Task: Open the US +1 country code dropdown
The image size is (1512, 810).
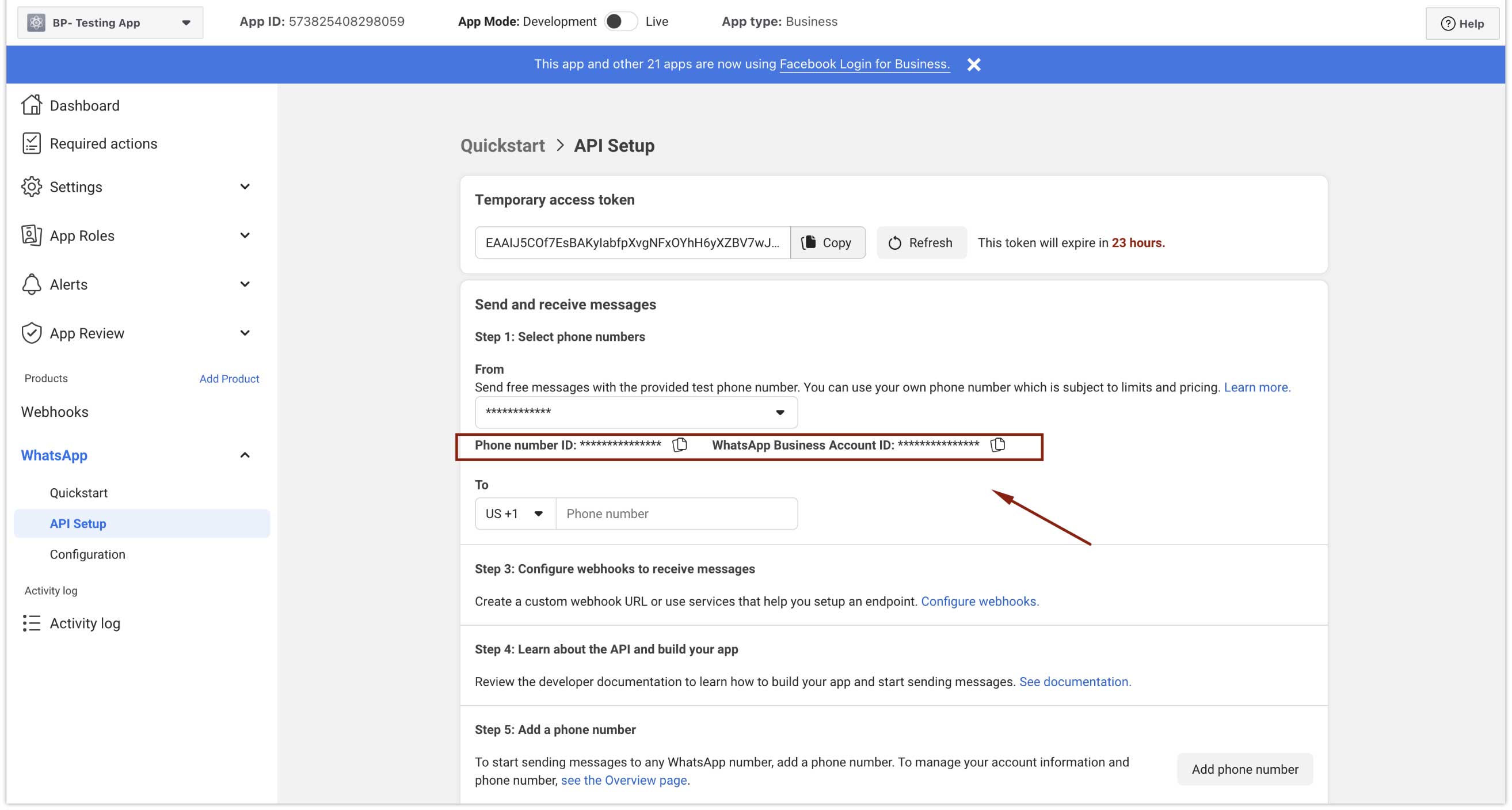Action: point(514,514)
